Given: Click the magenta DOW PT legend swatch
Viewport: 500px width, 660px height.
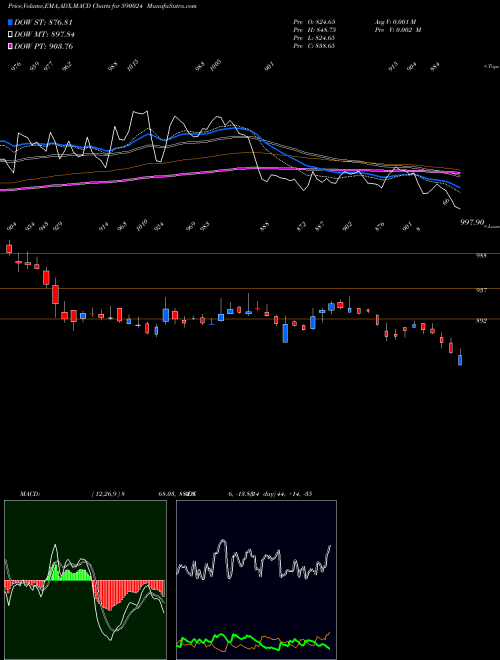Looking at the screenshot, I should [x=11, y=46].
